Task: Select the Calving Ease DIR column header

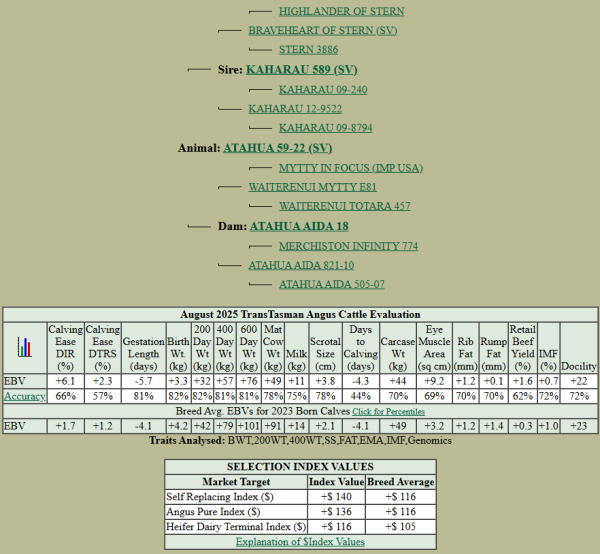Action: click(65, 348)
